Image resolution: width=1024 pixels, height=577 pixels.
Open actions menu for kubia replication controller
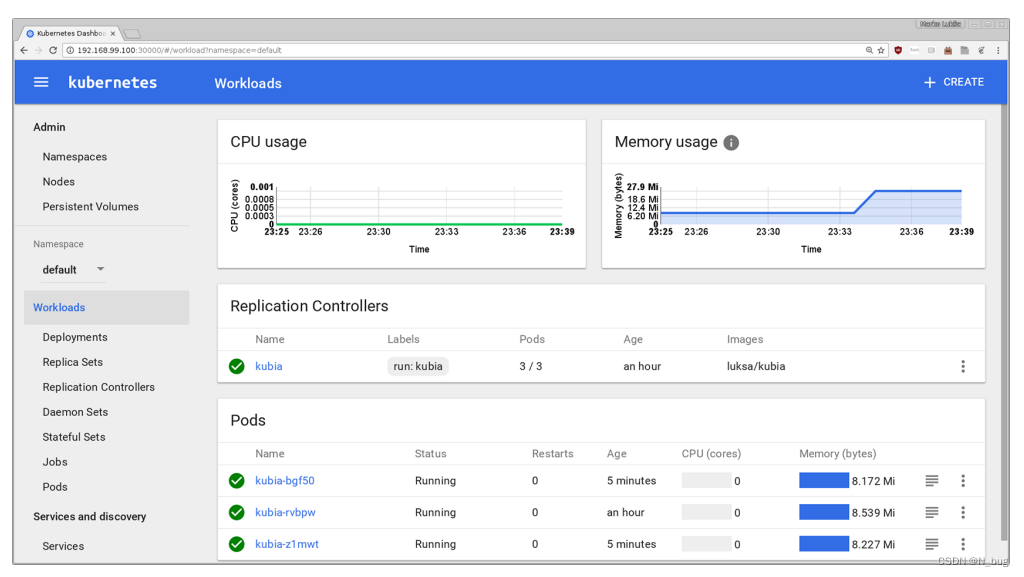coord(963,366)
